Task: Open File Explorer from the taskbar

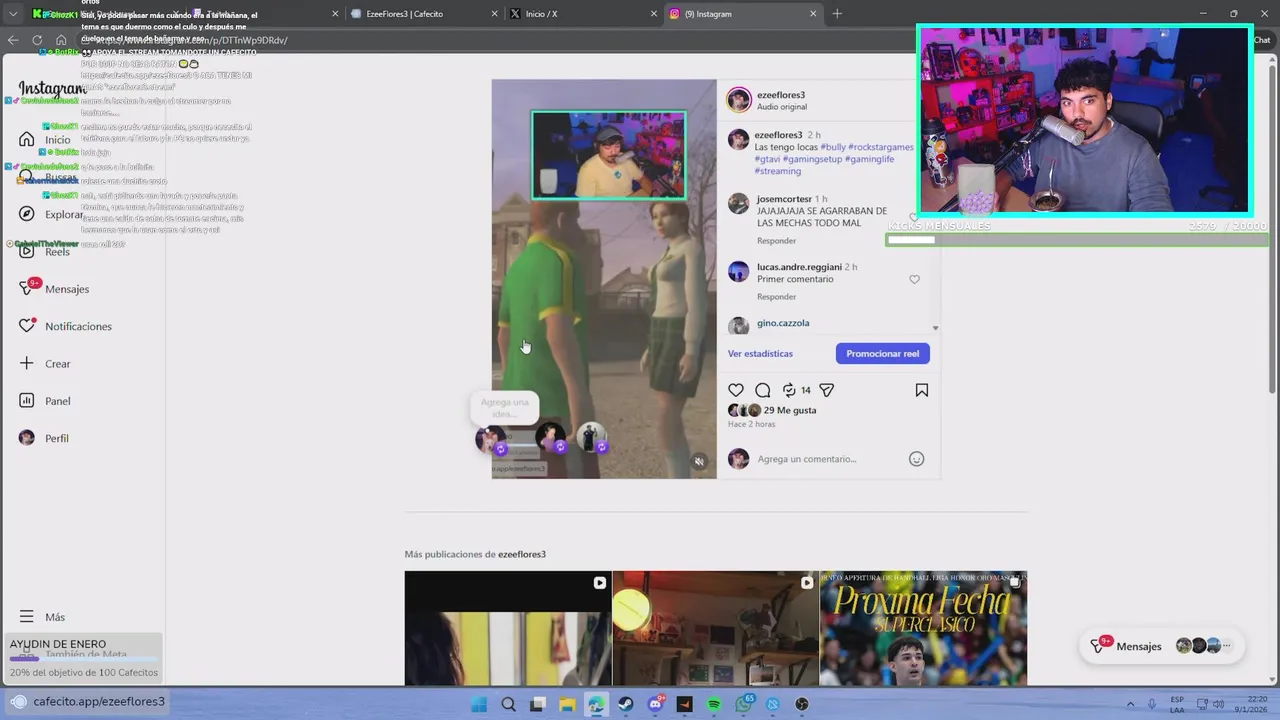Action: tap(567, 704)
